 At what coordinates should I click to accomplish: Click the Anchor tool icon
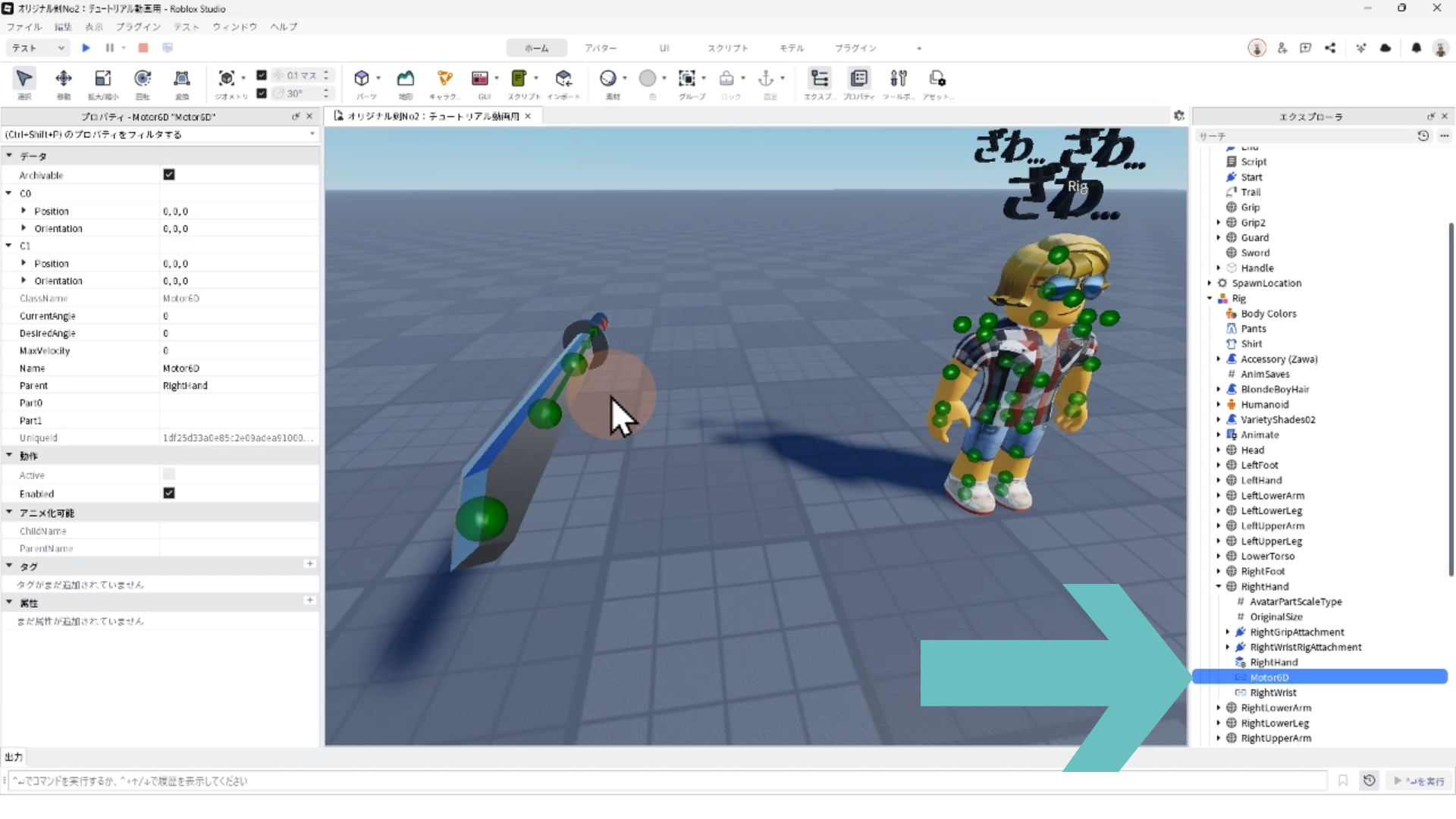point(766,79)
